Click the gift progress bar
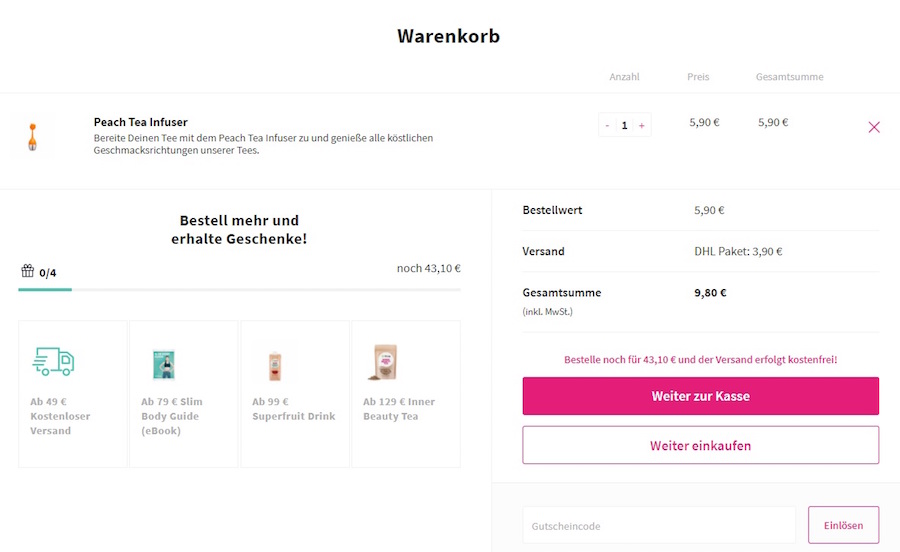The height and width of the screenshot is (552, 900). pos(239,289)
